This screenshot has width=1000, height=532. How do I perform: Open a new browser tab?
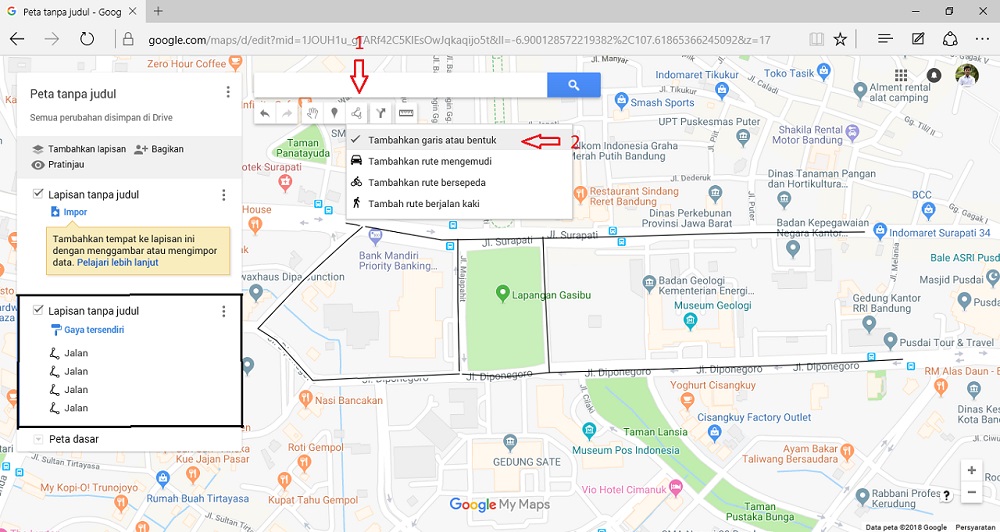pyautogui.click(x=158, y=11)
